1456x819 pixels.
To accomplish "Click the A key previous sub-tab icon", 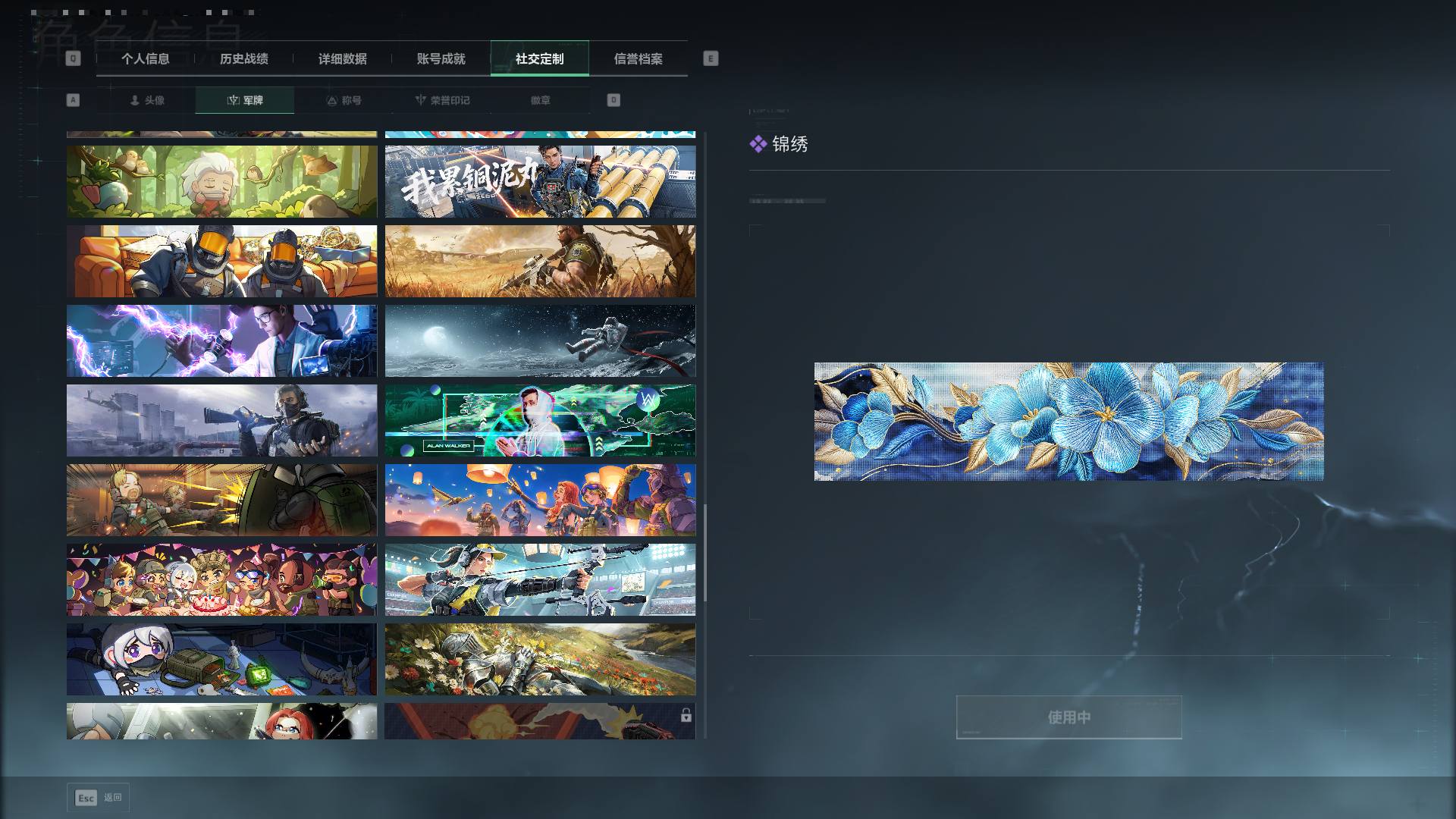I will point(73,100).
